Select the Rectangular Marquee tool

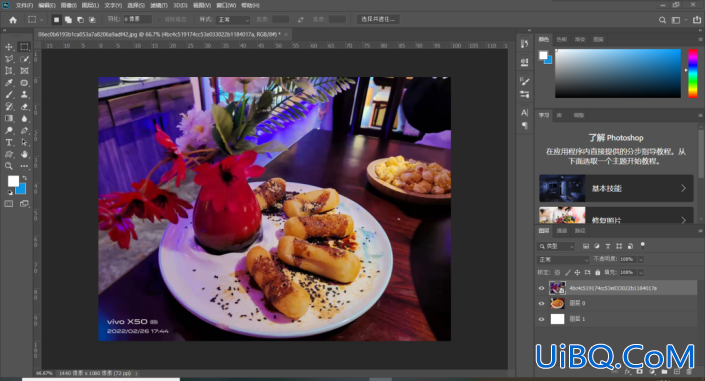[x=24, y=46]
